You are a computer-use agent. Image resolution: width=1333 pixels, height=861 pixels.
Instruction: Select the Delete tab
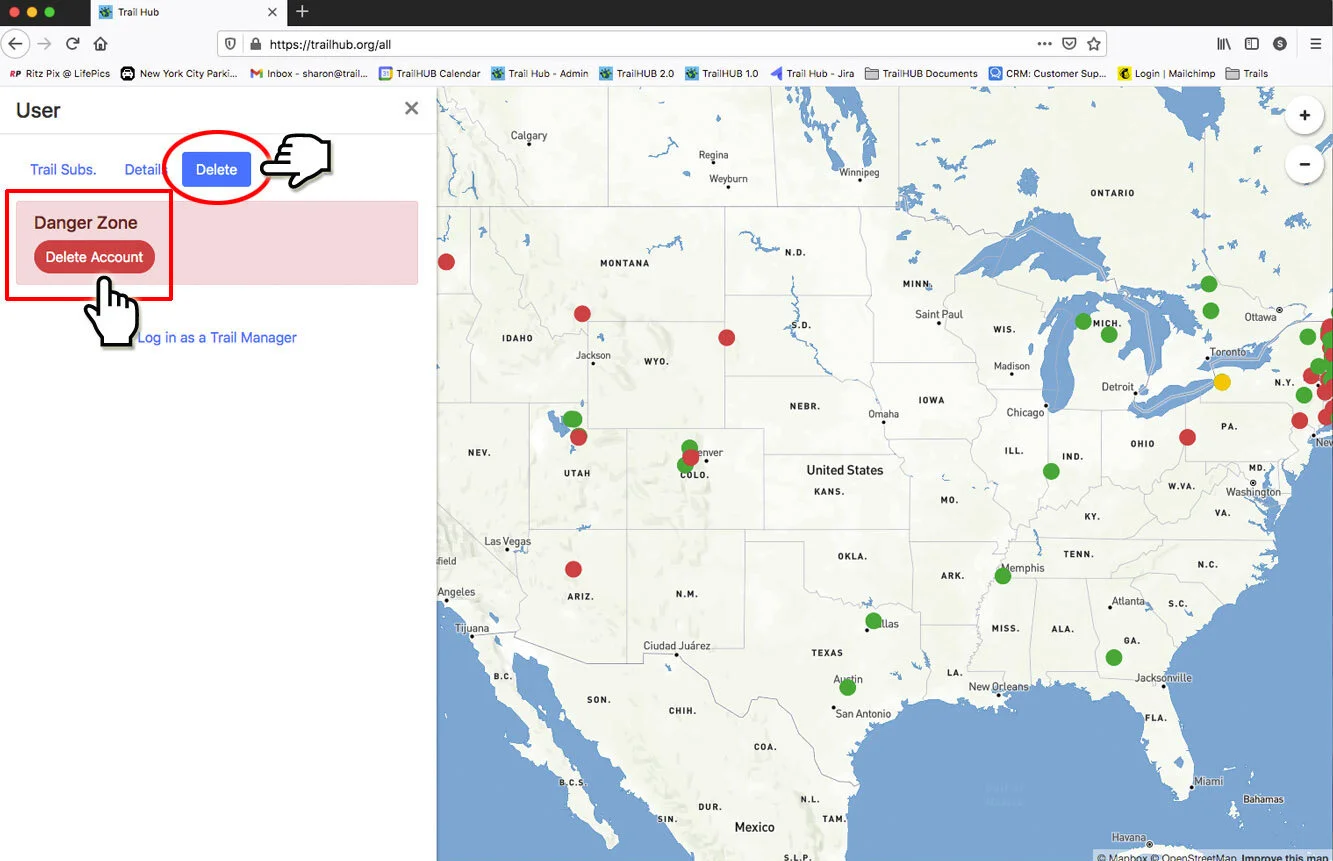point(216,169)
